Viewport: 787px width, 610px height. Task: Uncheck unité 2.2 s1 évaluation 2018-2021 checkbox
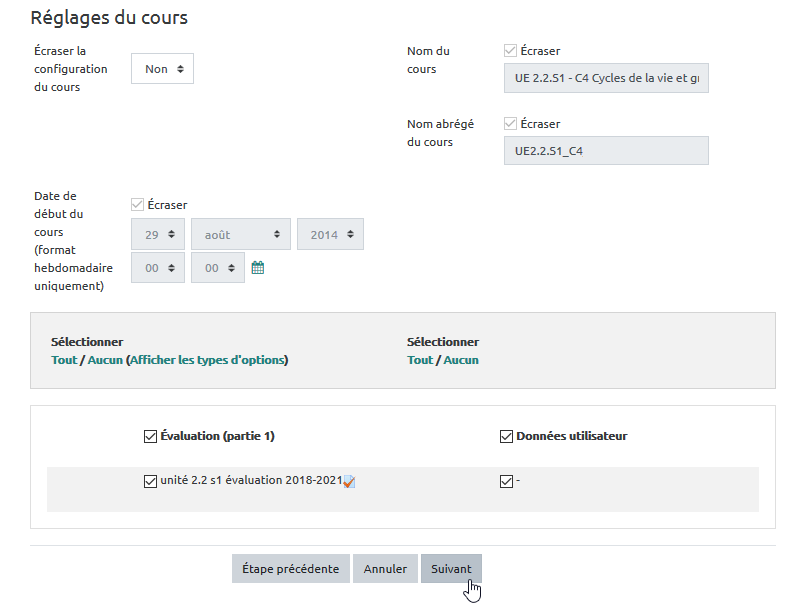coord(150,481)
